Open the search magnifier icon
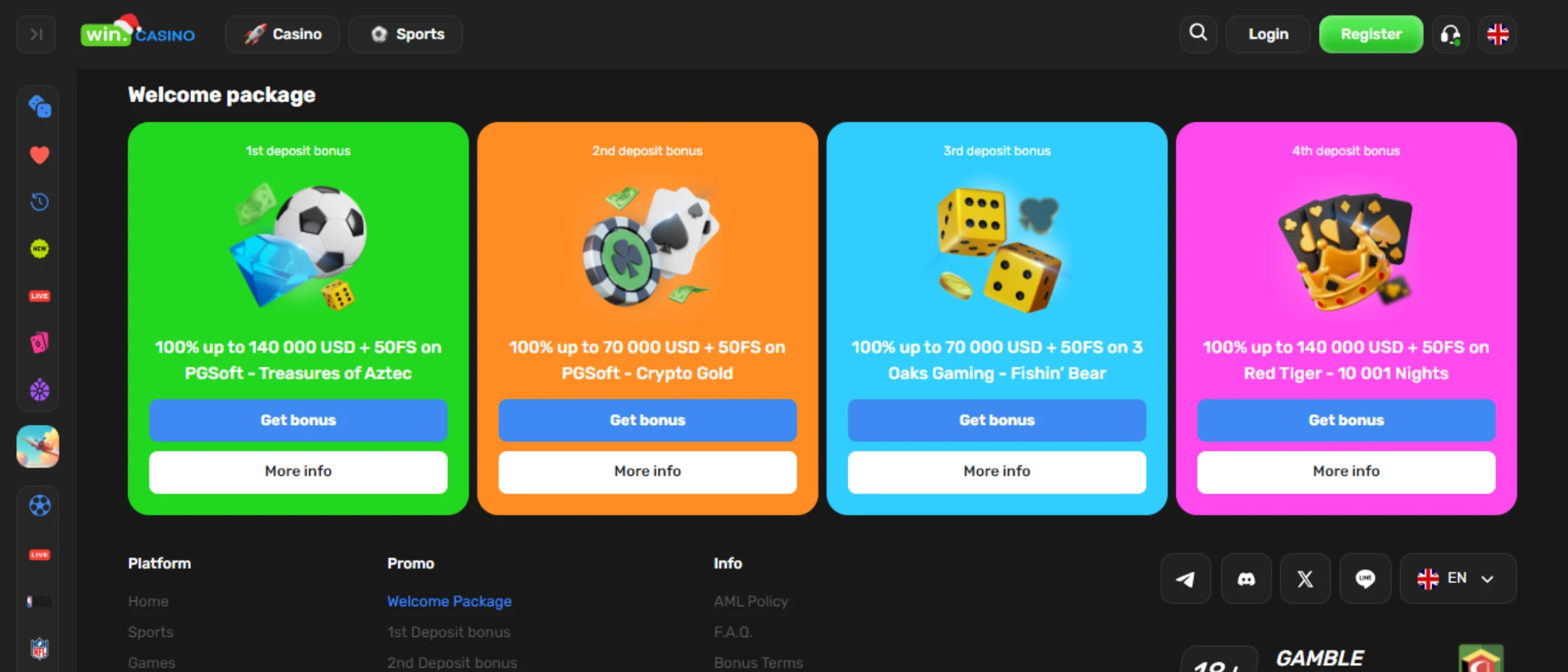This screenshot has height=672, width=1568. (x=1198, y=34)
